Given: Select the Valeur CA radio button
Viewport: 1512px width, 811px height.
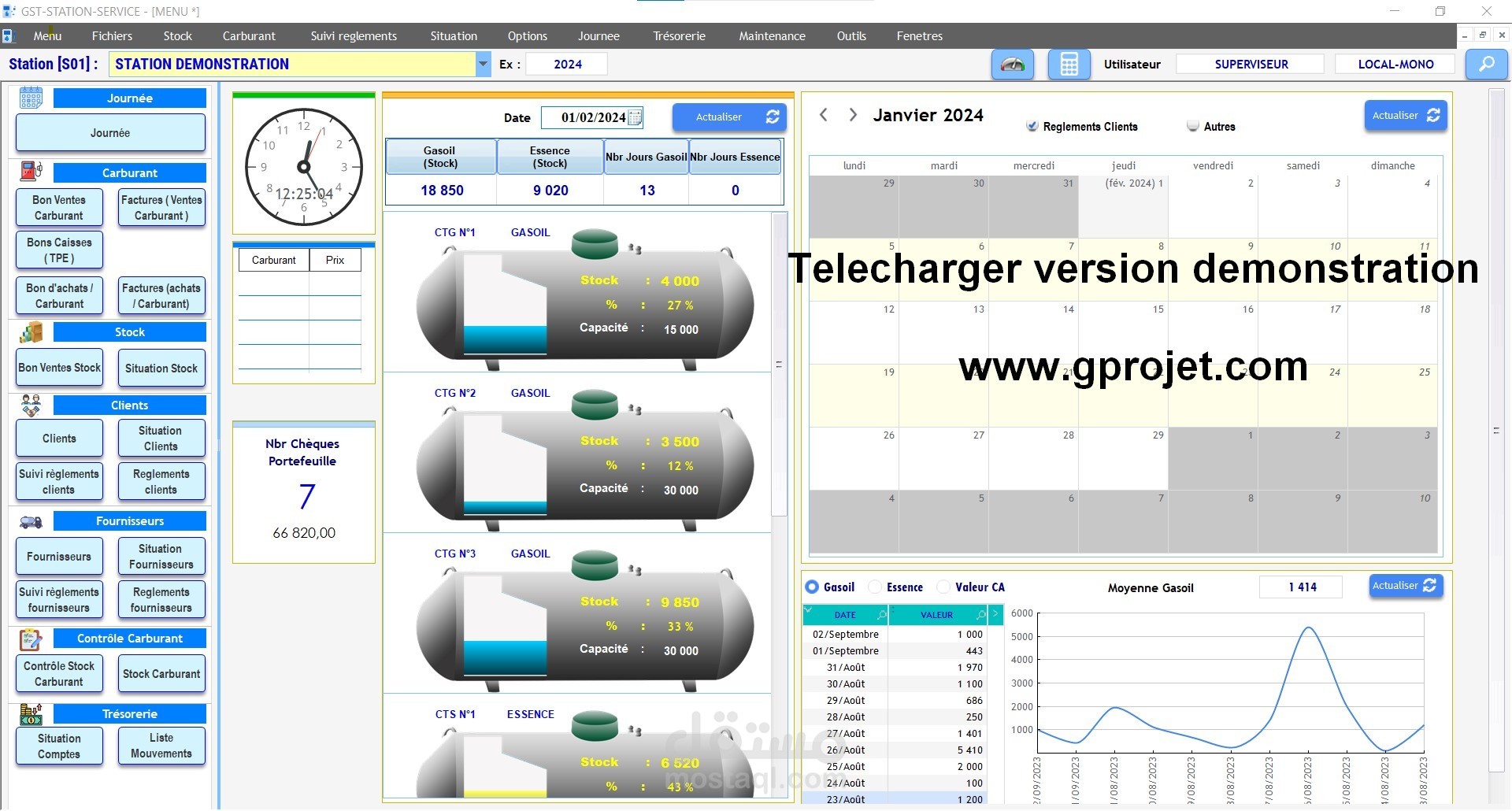Looking at the screenshot, I should 943,587.
